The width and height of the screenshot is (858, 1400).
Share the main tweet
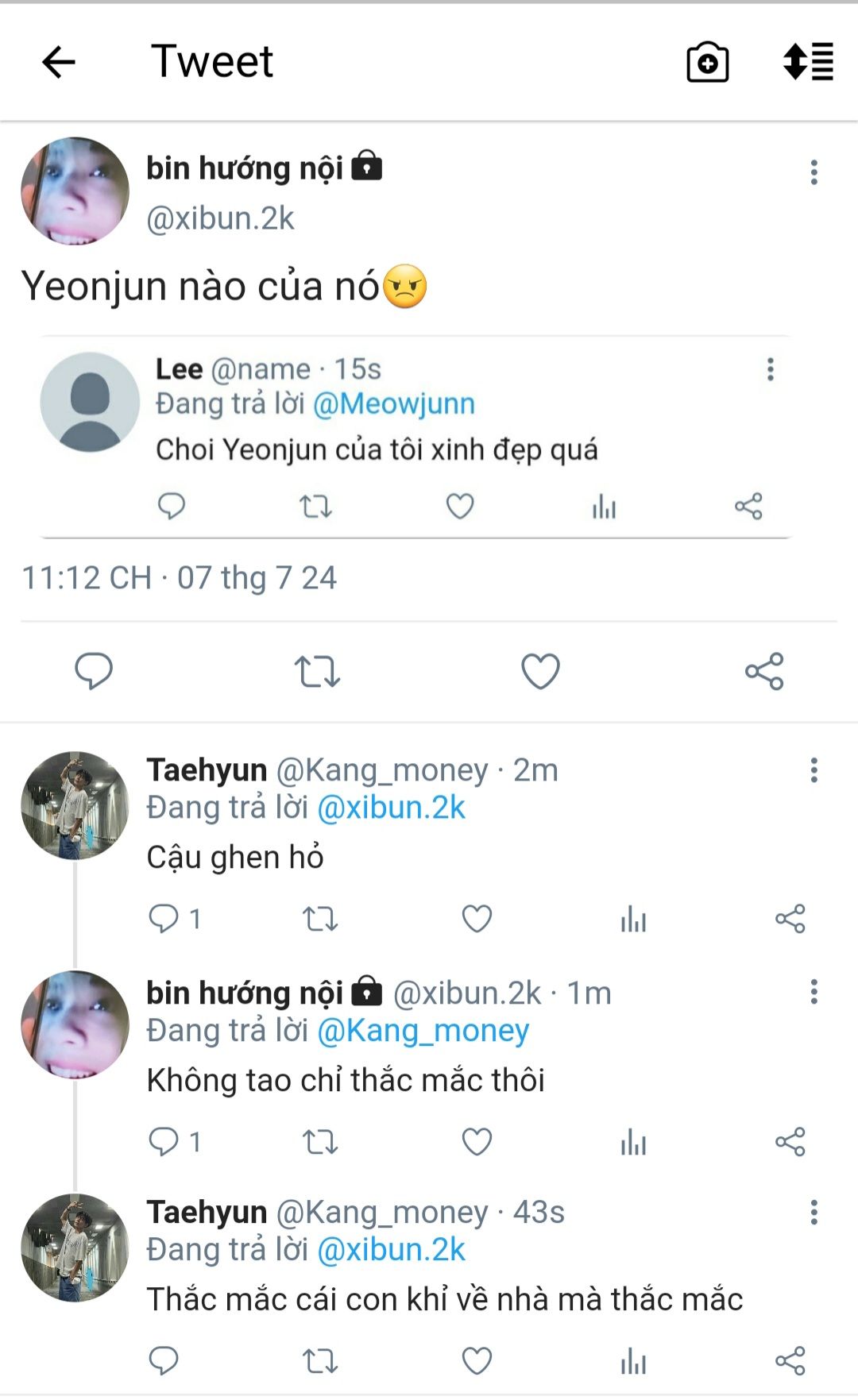764,672
